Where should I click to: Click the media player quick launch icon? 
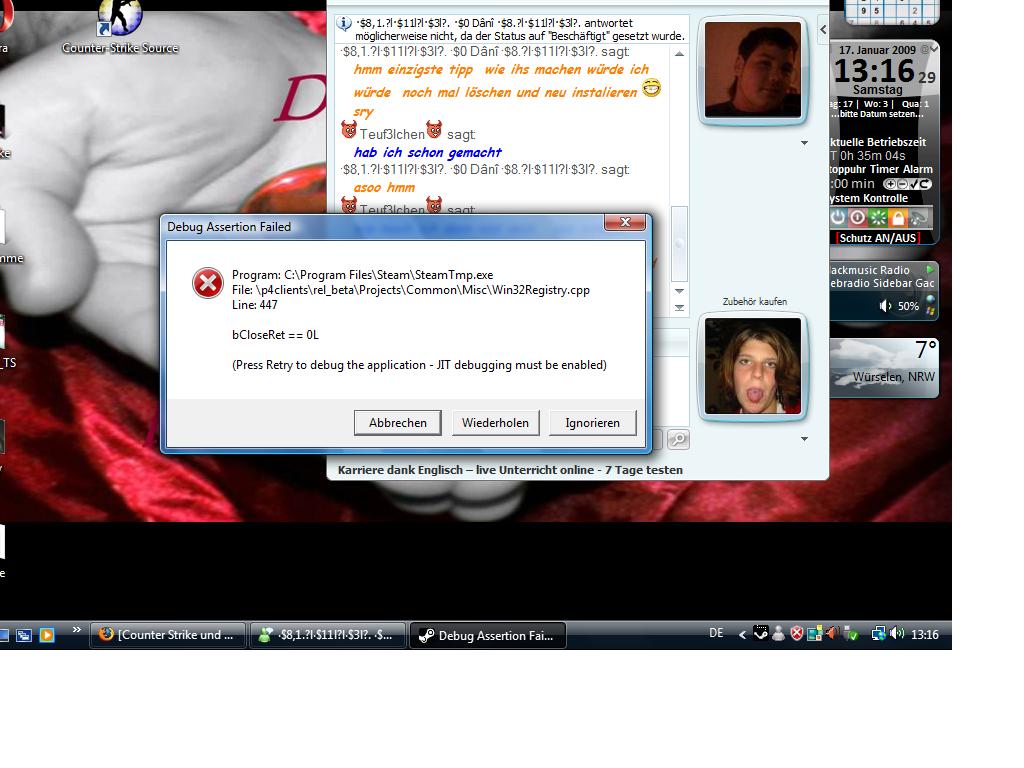[x=47, y=635]
